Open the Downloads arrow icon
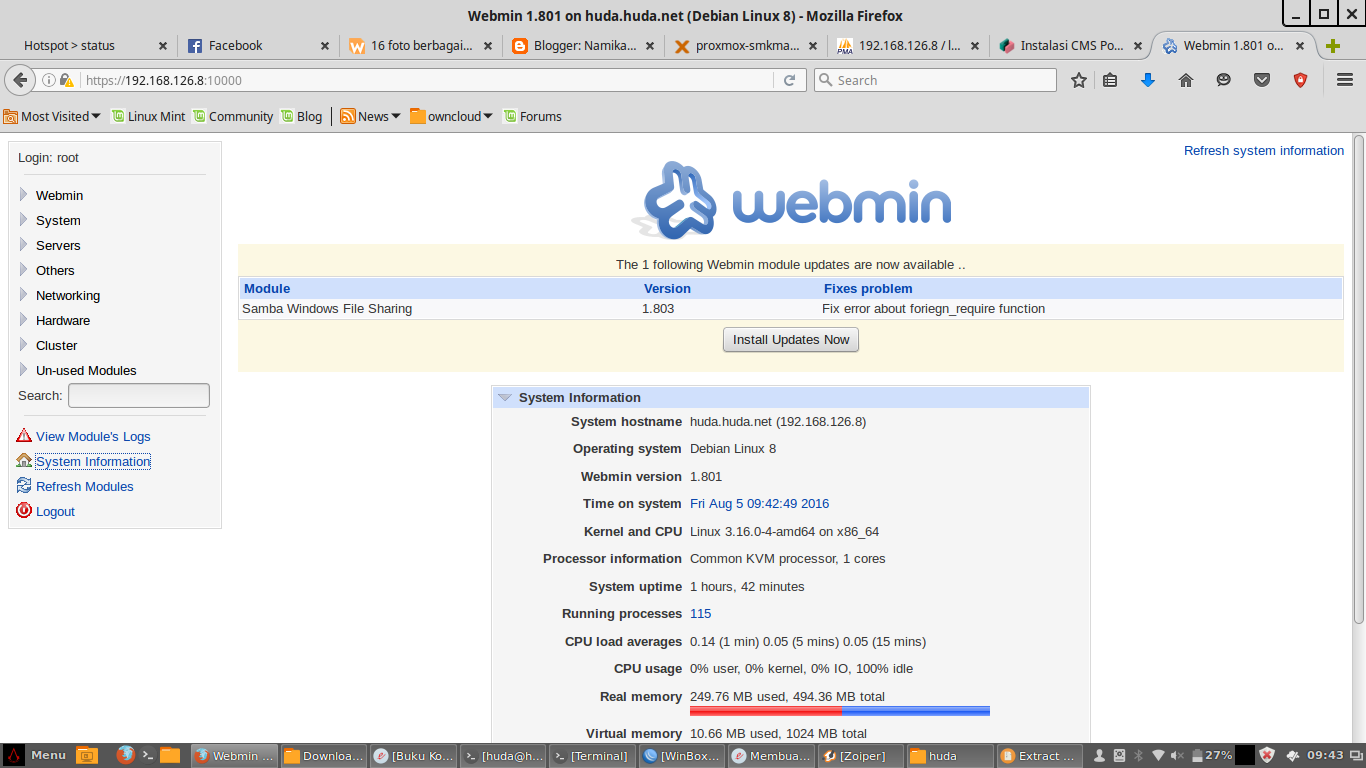The width and height of the screenshot is (1366, 768). (x=1148, y=80)
